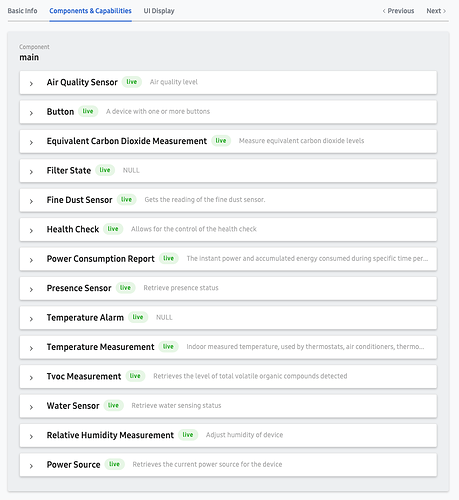Expand the Temperature Alarm chevron
The image size is (459, 500).
(31, 319)
